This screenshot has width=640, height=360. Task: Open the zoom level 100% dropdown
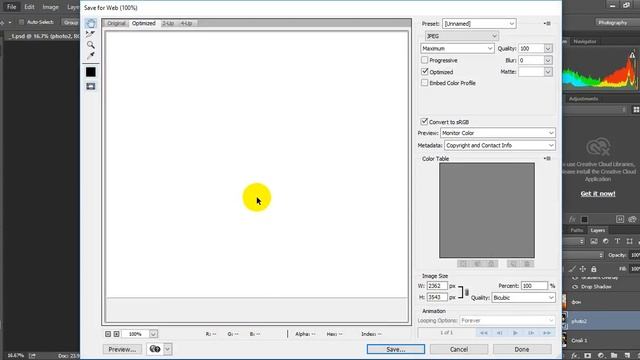click(153, 334)
